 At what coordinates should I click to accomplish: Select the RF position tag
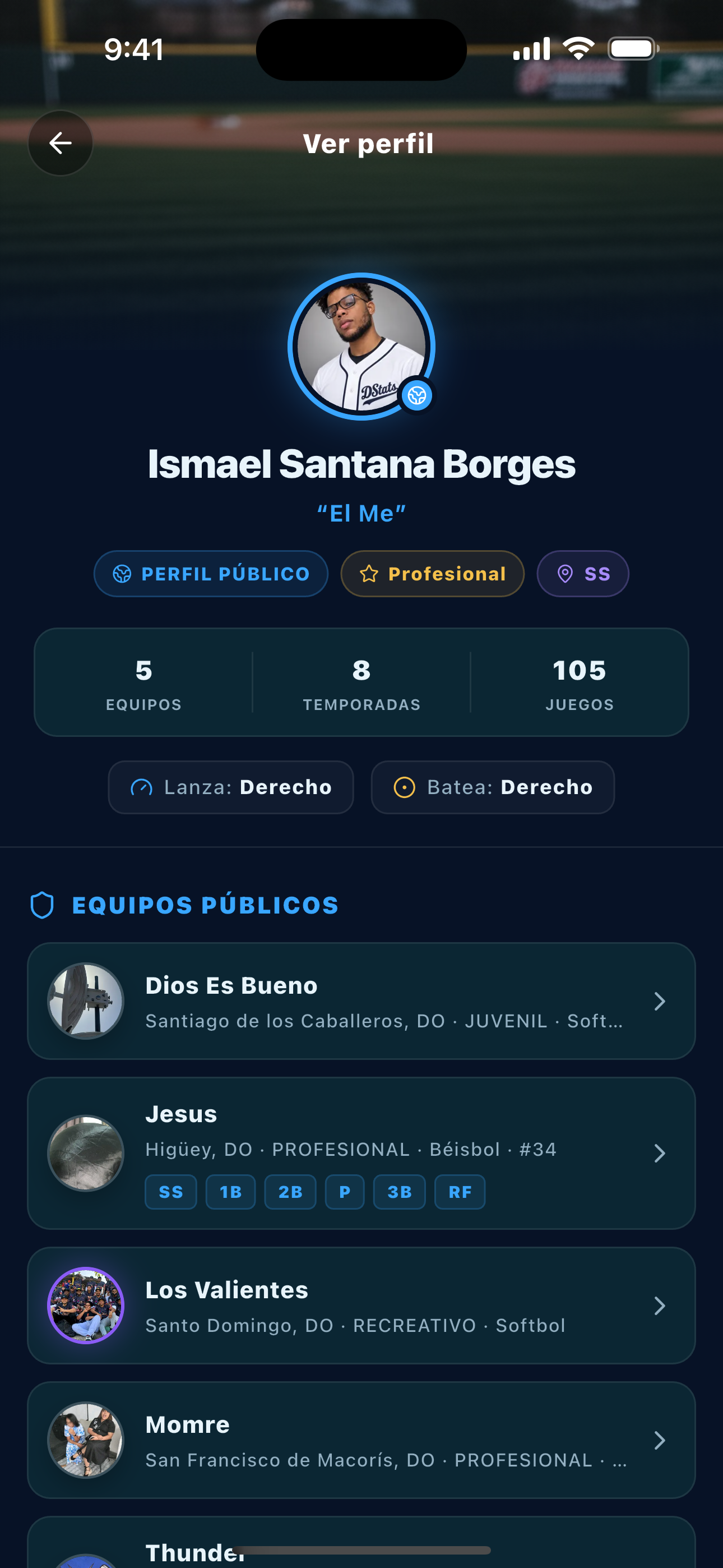click(460, 1192)
